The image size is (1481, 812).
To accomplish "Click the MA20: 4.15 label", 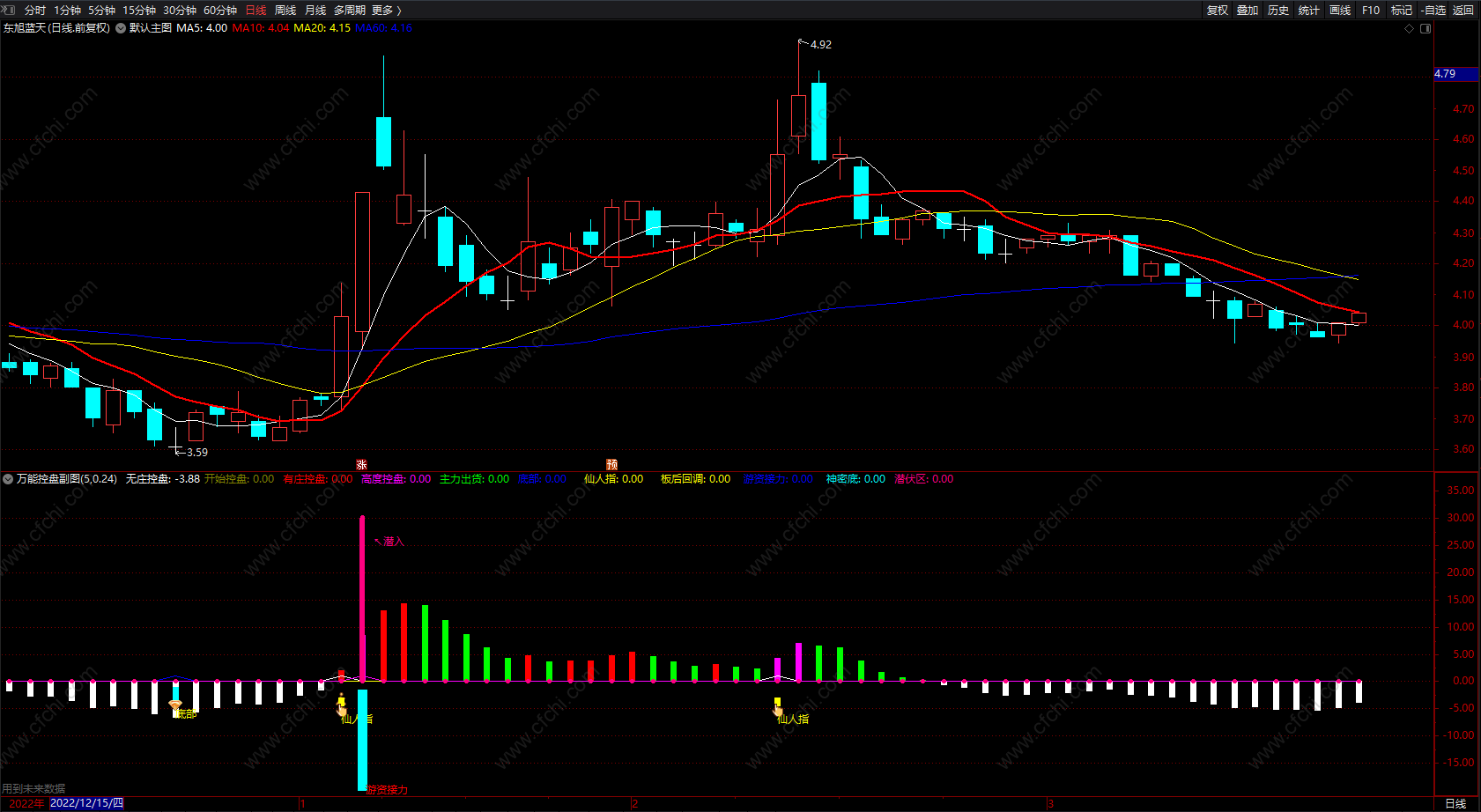I will [322, 28].
